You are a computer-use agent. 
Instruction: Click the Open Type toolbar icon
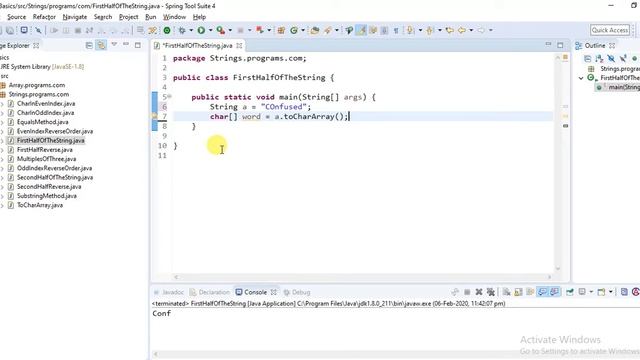tap(315, 30)
